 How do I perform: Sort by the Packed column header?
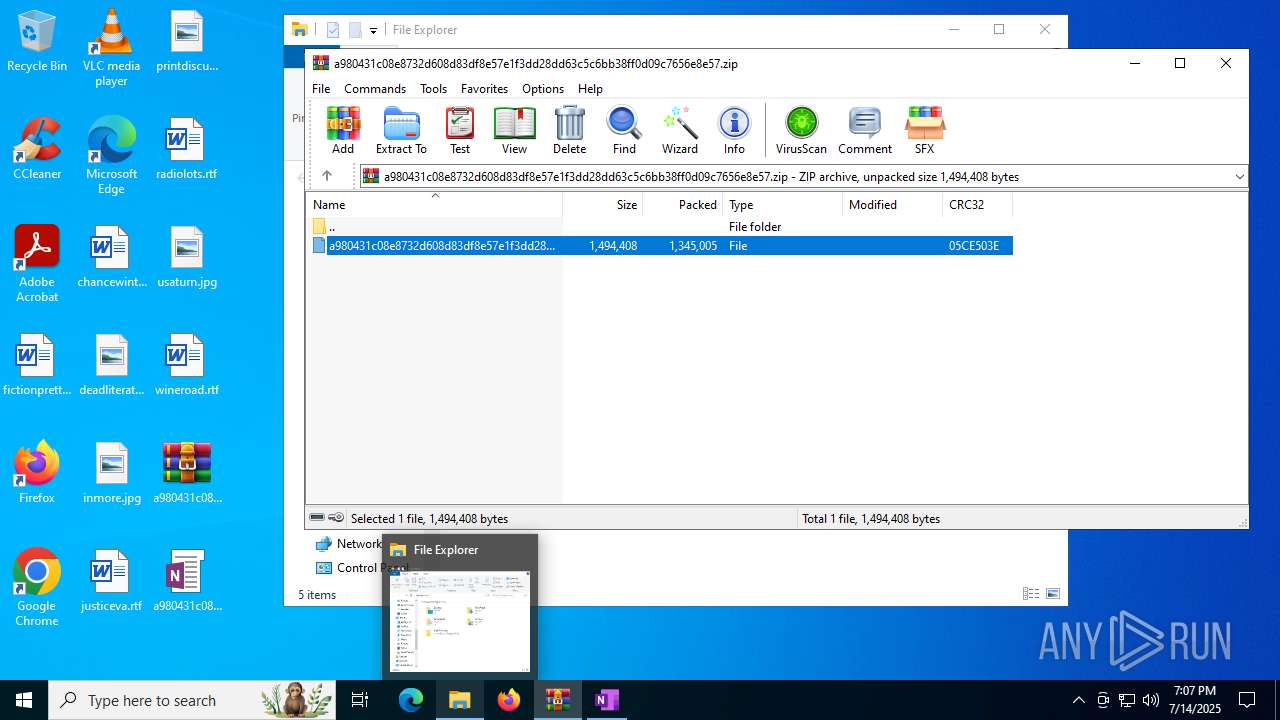(x=683, y=204)
